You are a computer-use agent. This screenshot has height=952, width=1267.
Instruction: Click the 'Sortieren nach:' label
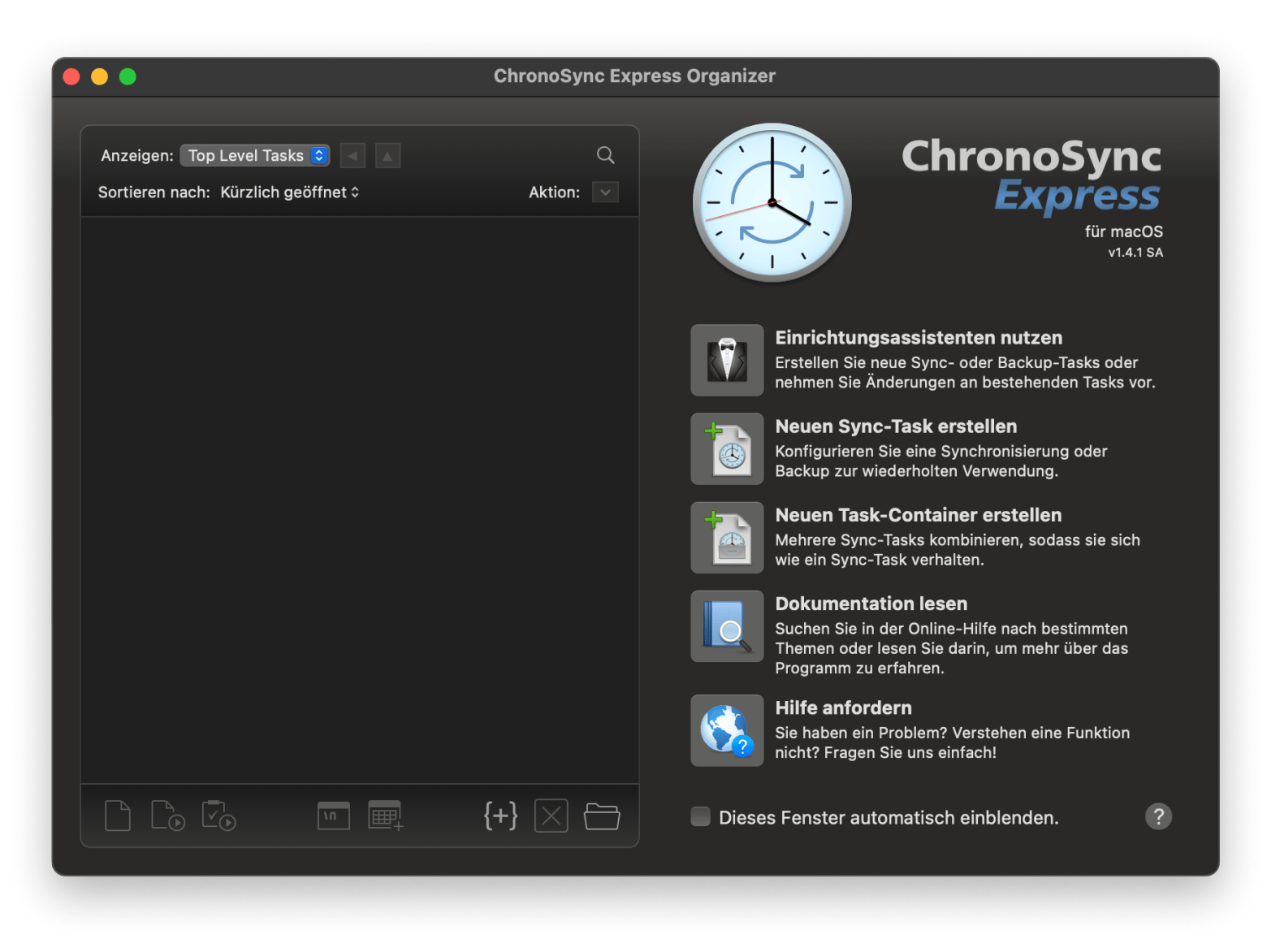point(154,193)
